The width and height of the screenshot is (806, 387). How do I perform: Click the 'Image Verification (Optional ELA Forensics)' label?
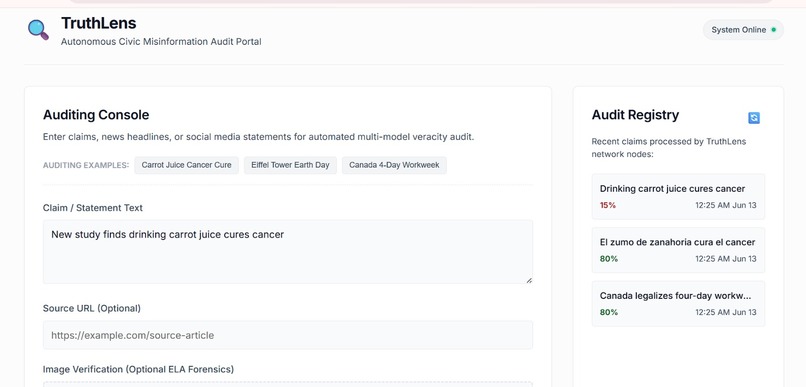tap(138, 369)
